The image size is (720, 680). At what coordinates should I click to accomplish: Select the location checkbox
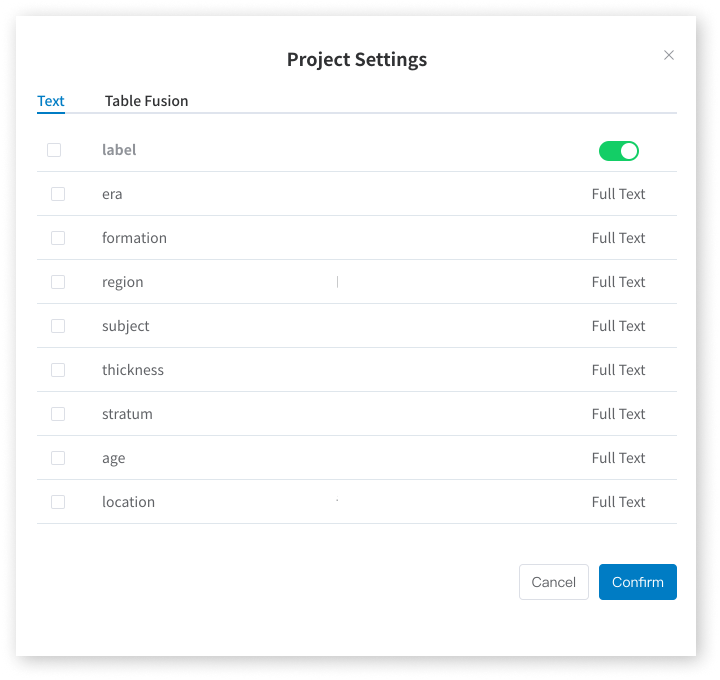tap(58, 502)
